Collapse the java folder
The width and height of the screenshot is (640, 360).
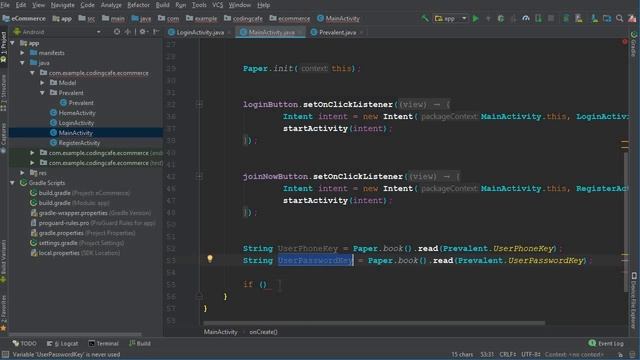tap(22, 63)
